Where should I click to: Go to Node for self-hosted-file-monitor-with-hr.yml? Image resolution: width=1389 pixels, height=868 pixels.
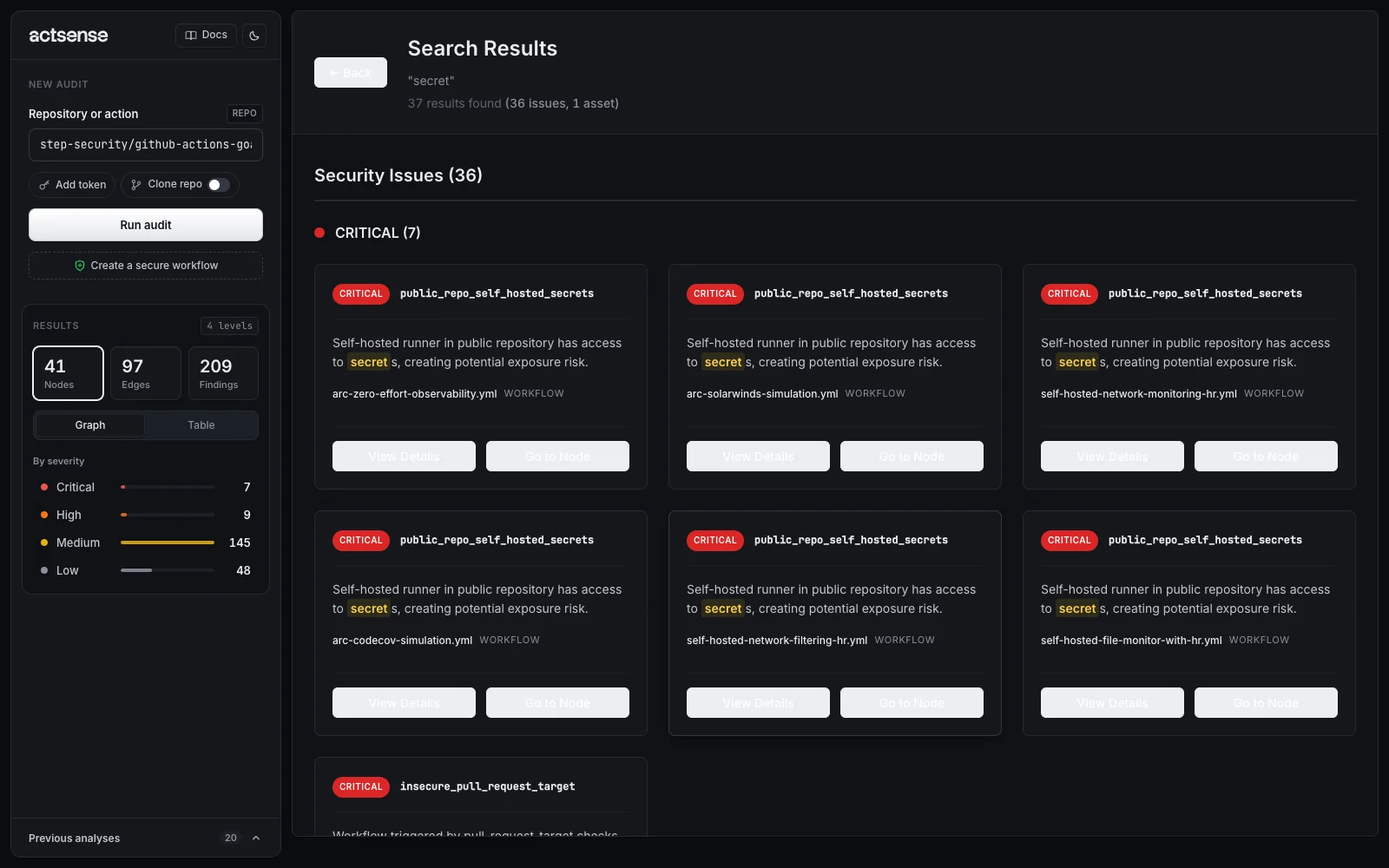(x=1266, y=703)
